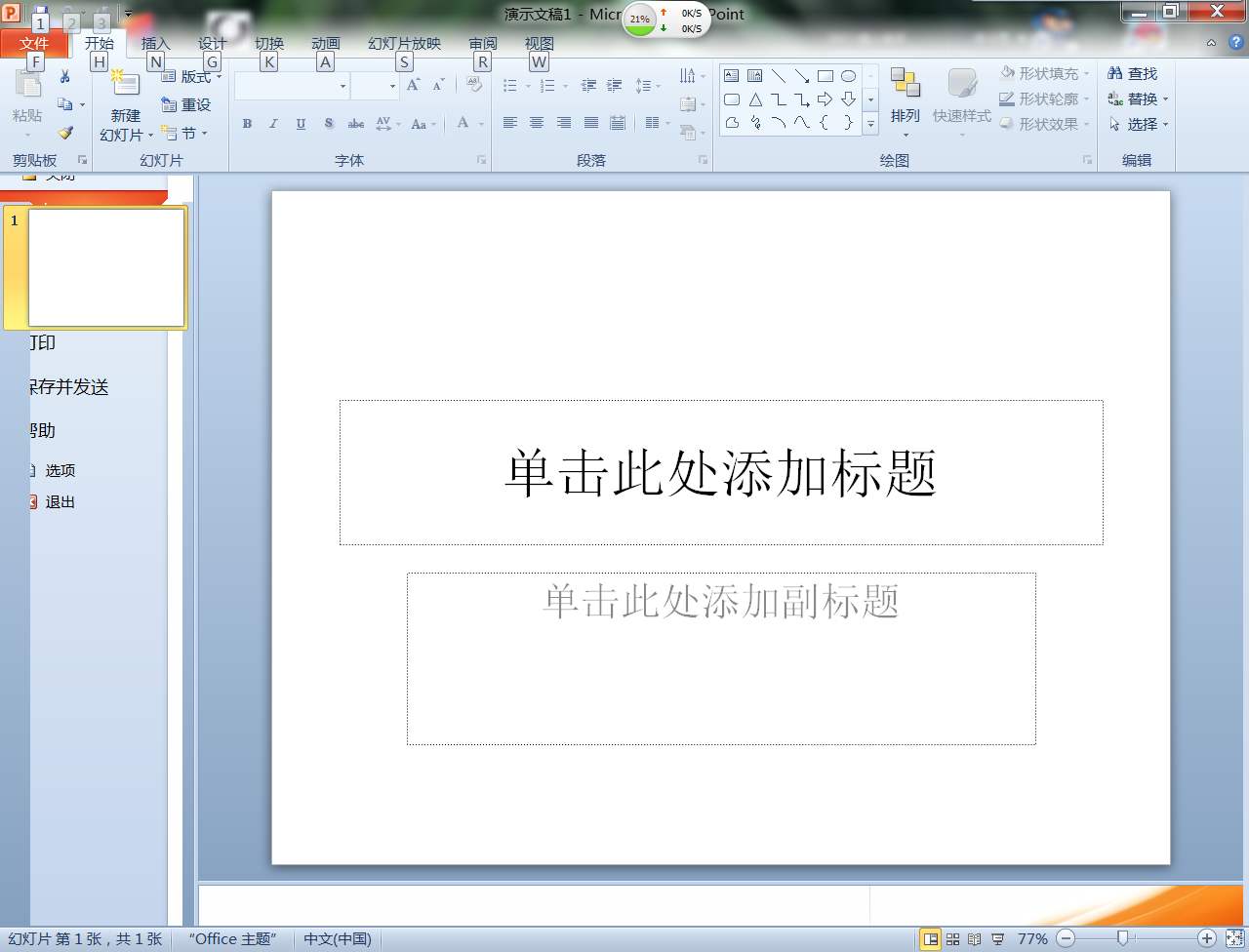Select the underline icon
This screenshot has height=952, width=1249.
click(302, 124)
